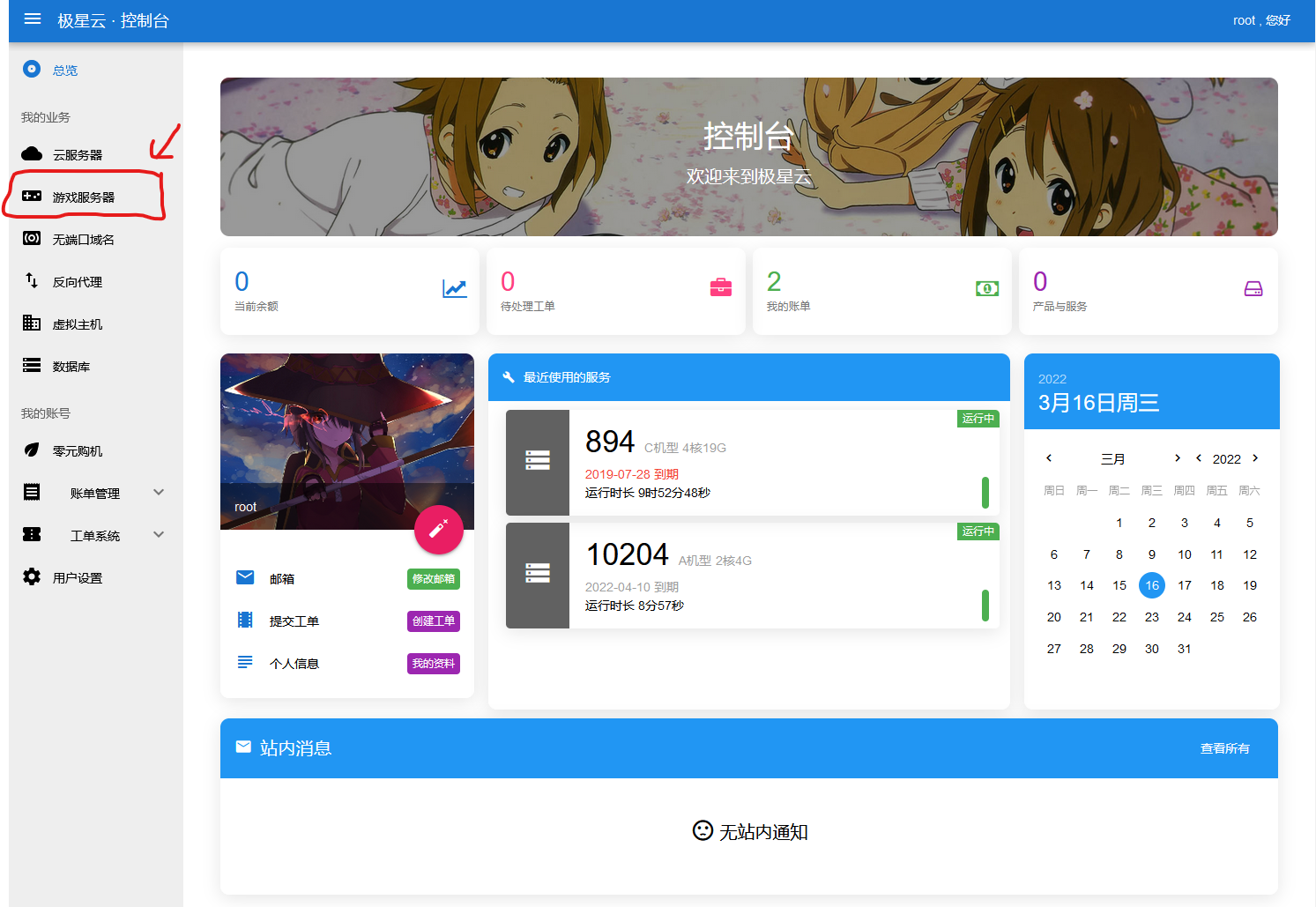Open the hamburger navigation menu
Viewport: 1316px width, 907px height.
(33, 19)
